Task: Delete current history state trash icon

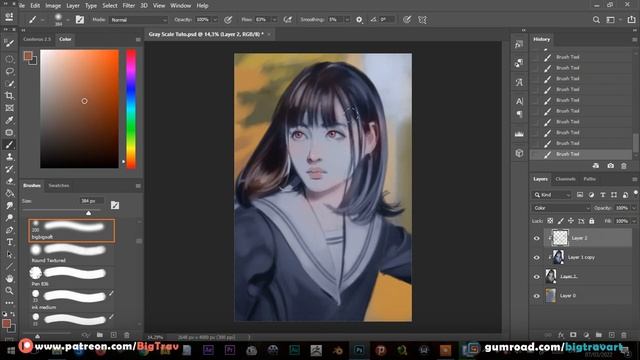Action: click(x=624, y=166)
